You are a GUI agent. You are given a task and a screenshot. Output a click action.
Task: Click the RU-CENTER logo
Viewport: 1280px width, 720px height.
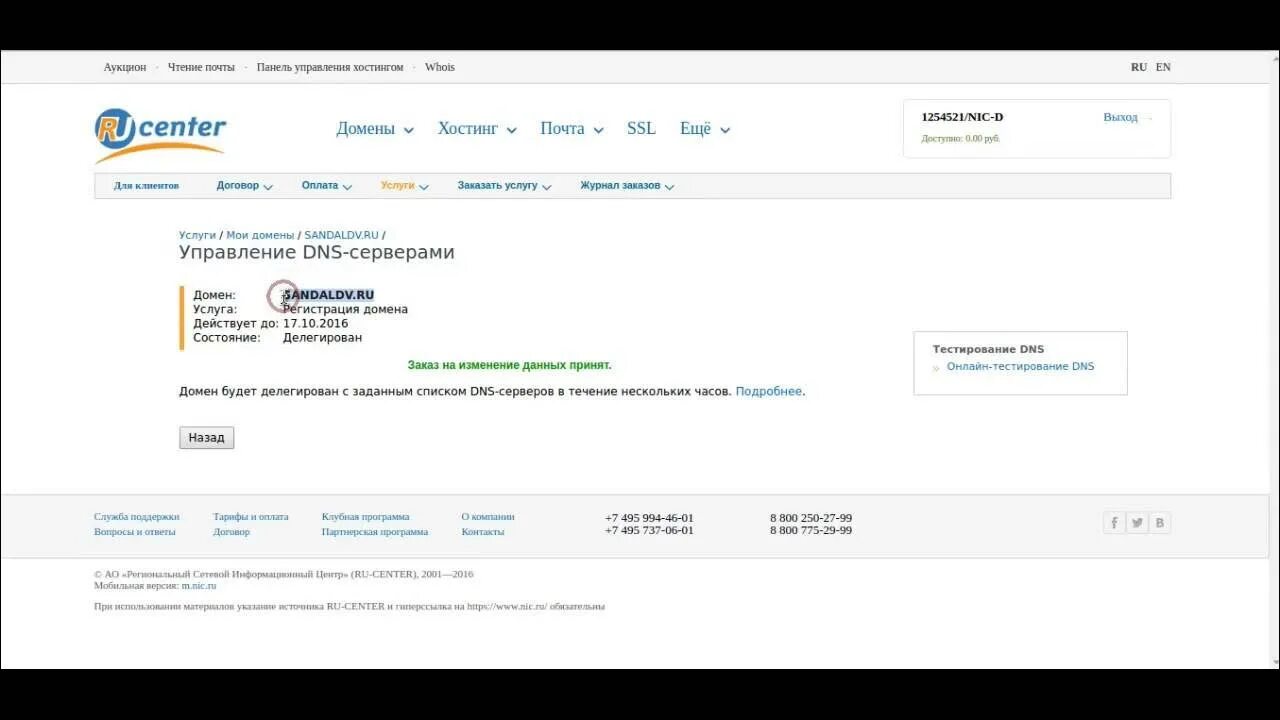pos(160,134)
